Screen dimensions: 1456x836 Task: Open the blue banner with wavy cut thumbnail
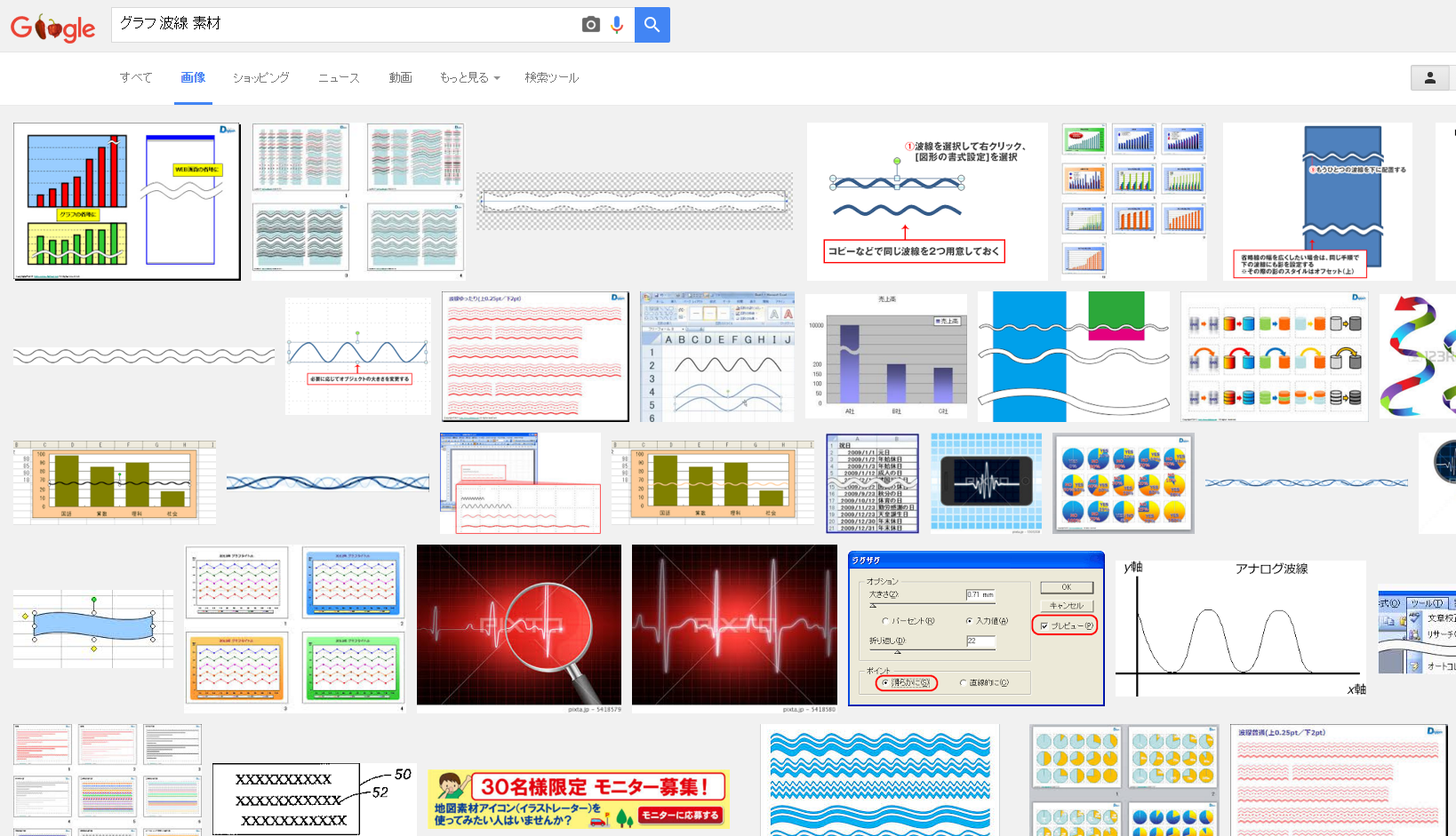(x=1317, y=202)
